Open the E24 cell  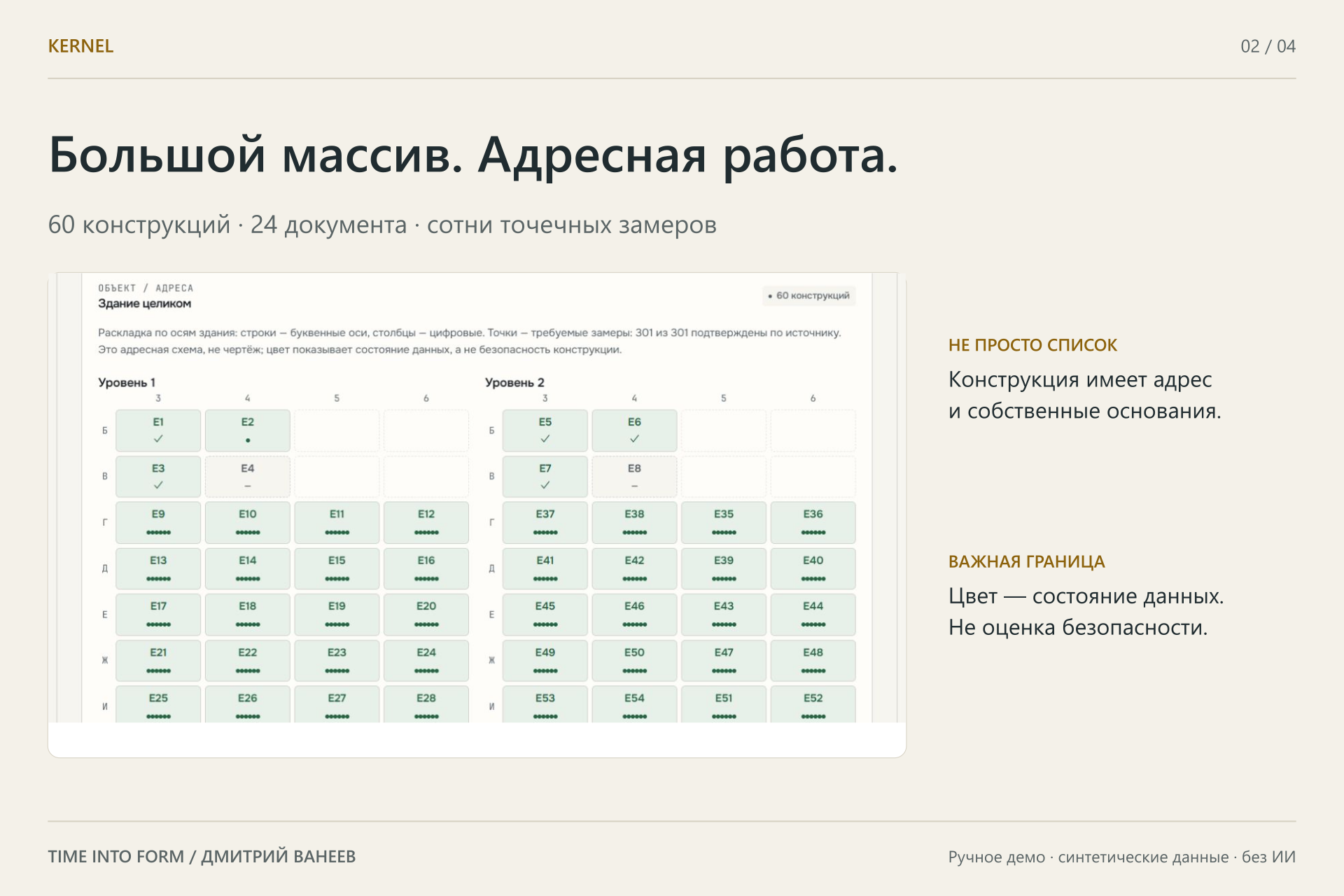coord(426,660)
